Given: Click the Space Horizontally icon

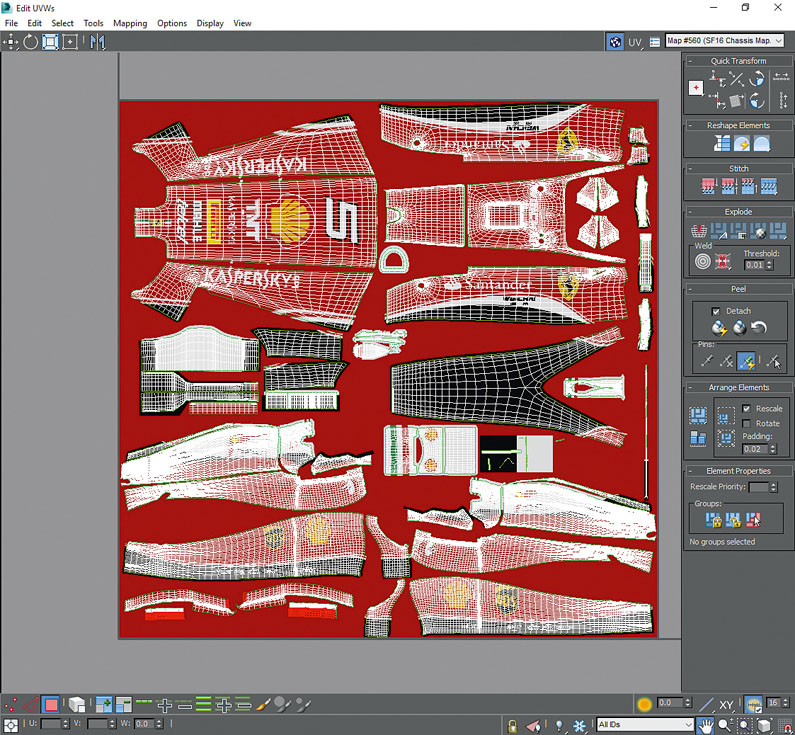Looking at the screenshot, I should [x=781, y=78].
